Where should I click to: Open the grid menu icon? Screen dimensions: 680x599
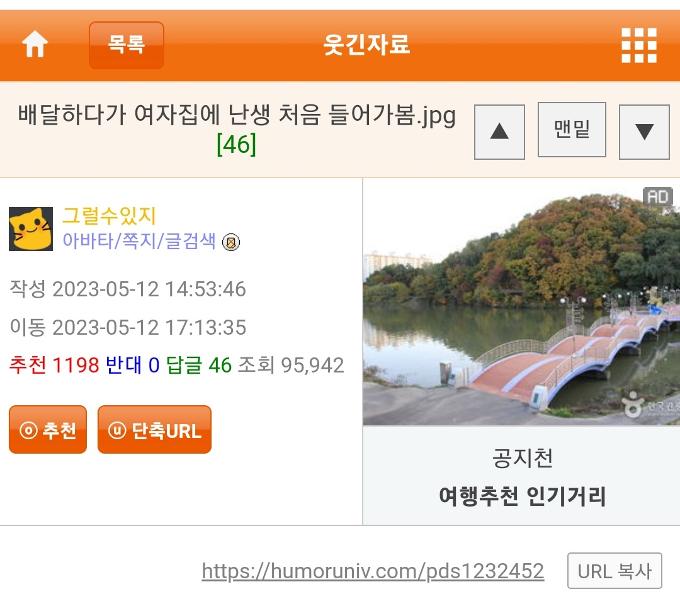click(x=639, y=45)
